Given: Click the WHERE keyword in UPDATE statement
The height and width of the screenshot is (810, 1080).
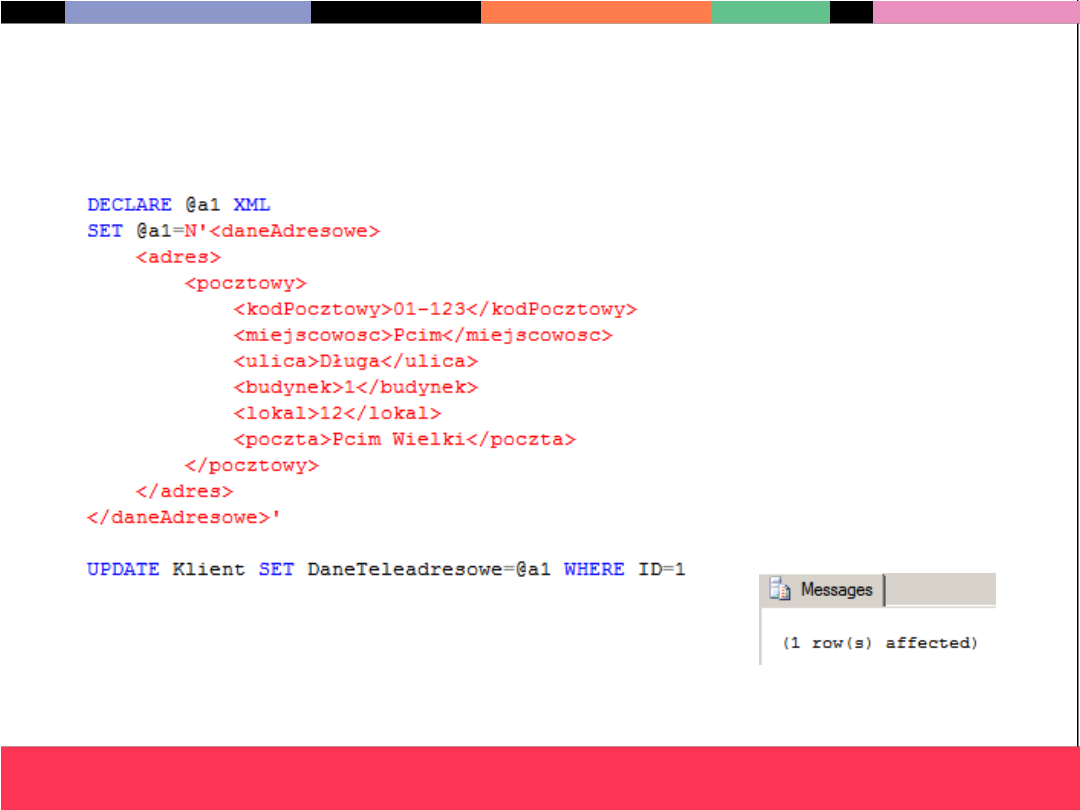Looking at the screenshot, I should pyautogui.click(x=594, y=569).
